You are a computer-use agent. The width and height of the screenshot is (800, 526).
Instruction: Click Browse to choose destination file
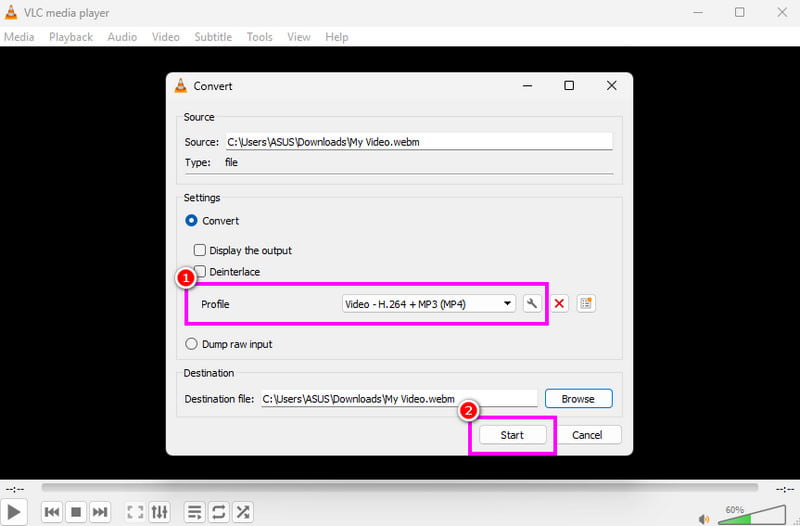pos(578,399)
